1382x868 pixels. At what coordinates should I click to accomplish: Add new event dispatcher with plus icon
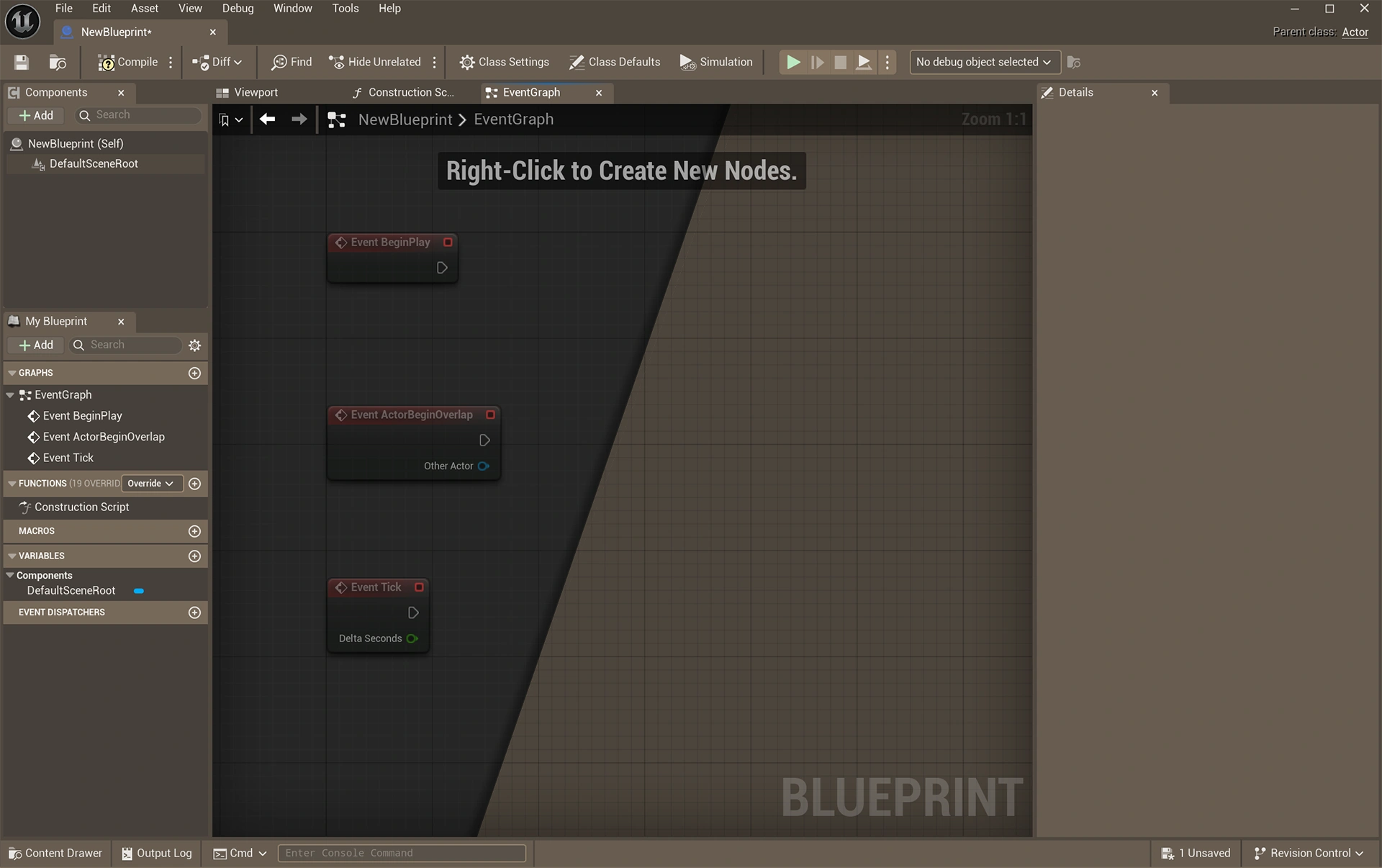(x=194, y=612)
